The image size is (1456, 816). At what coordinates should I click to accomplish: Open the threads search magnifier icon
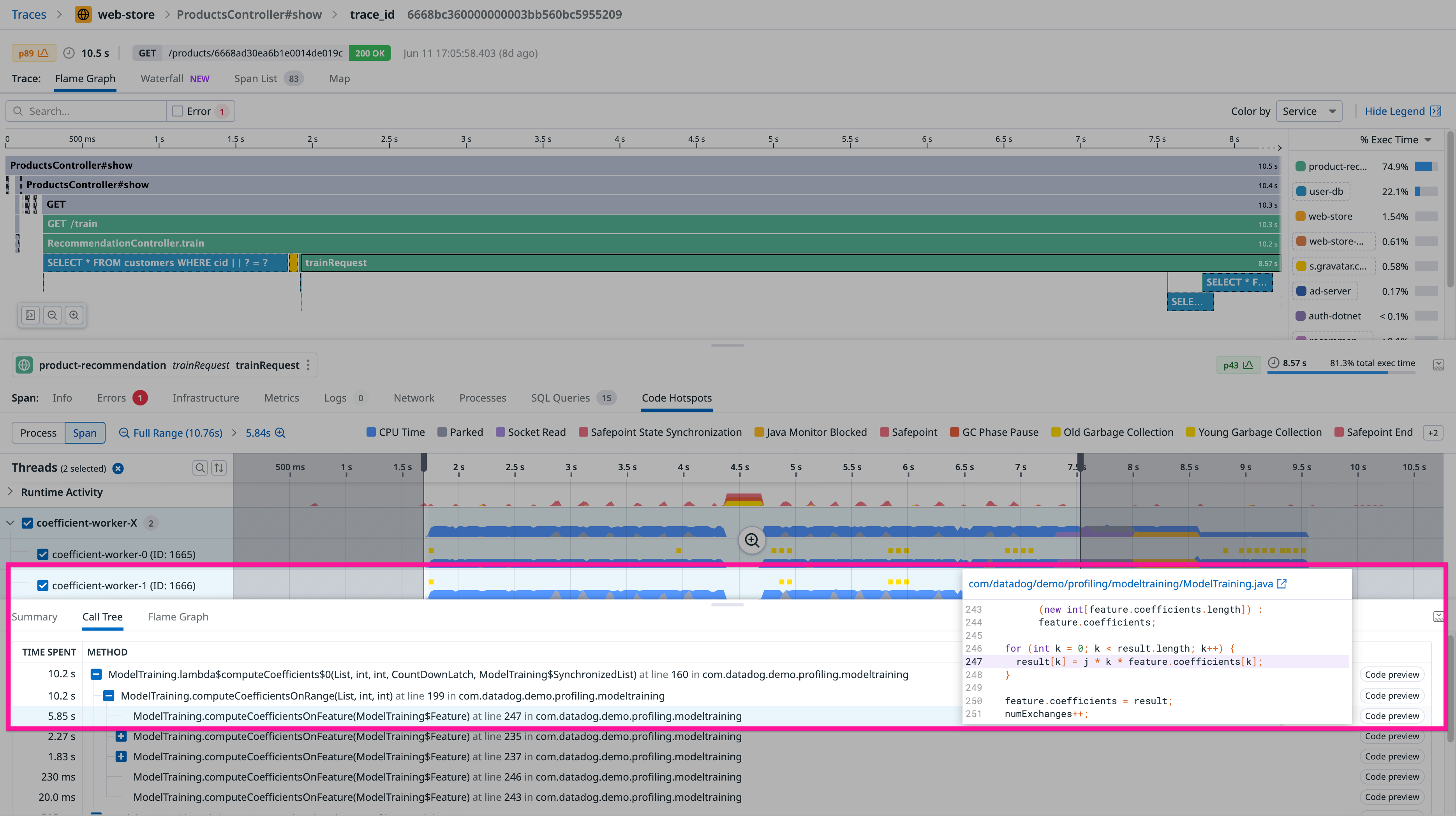click(x=200, y=467)
